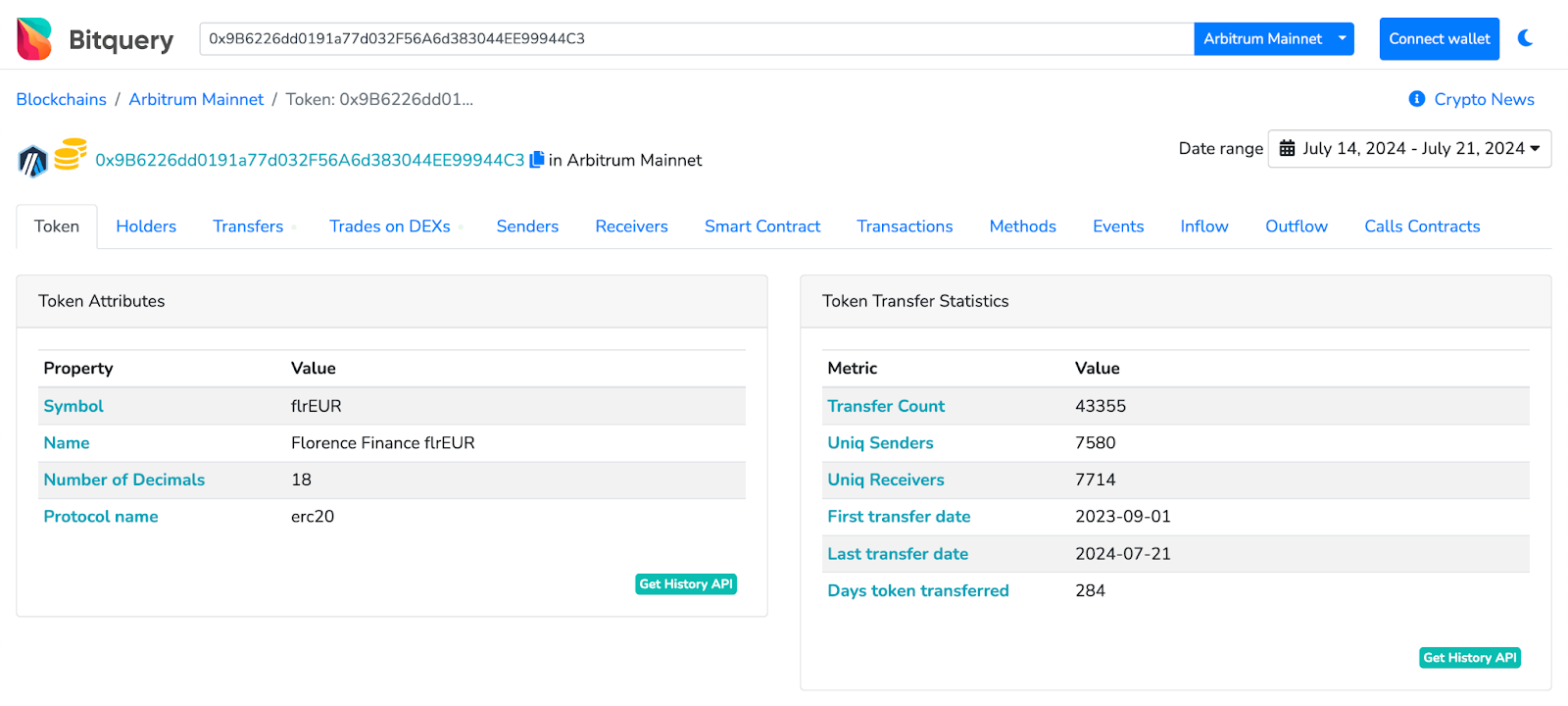Click the Arbitrum network logo icon
The width and height of the screenshot is (1568, 706).
pyautogui.click(x=32, y=161)
